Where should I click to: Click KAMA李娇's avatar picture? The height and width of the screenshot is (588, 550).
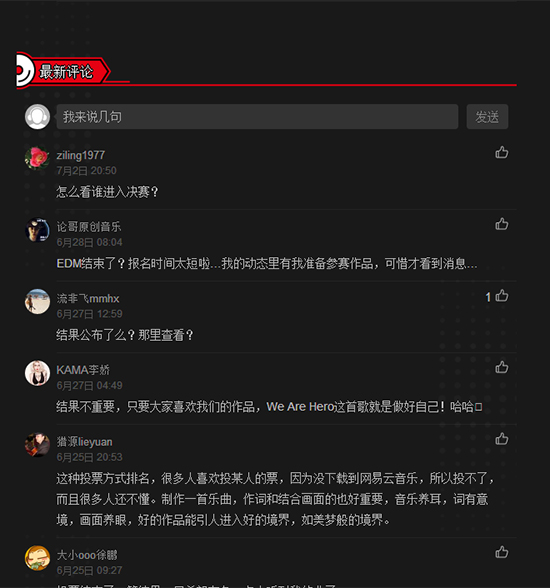[37, 373]
